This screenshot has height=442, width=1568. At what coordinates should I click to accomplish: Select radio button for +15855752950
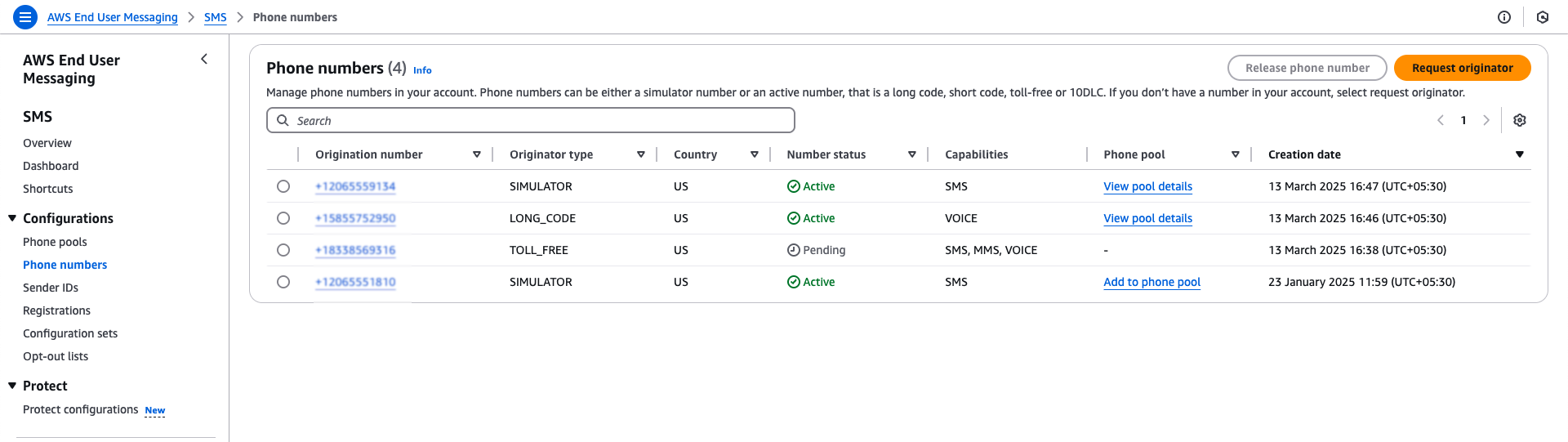point(283,218)
